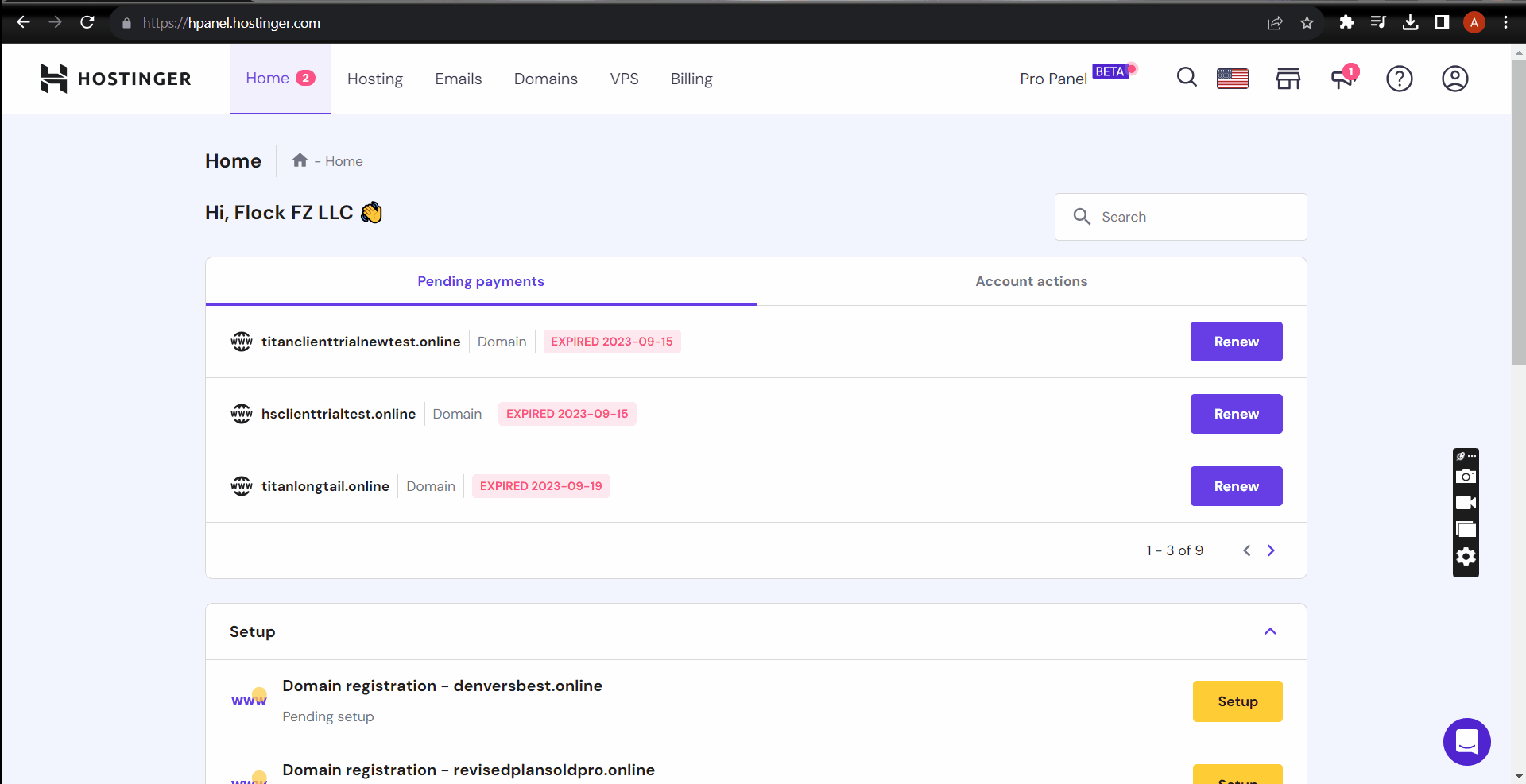The image size is (1526, 784).
Task: Collapse the Setup section
Action: pyautogui.click(x=1270, y=631)
